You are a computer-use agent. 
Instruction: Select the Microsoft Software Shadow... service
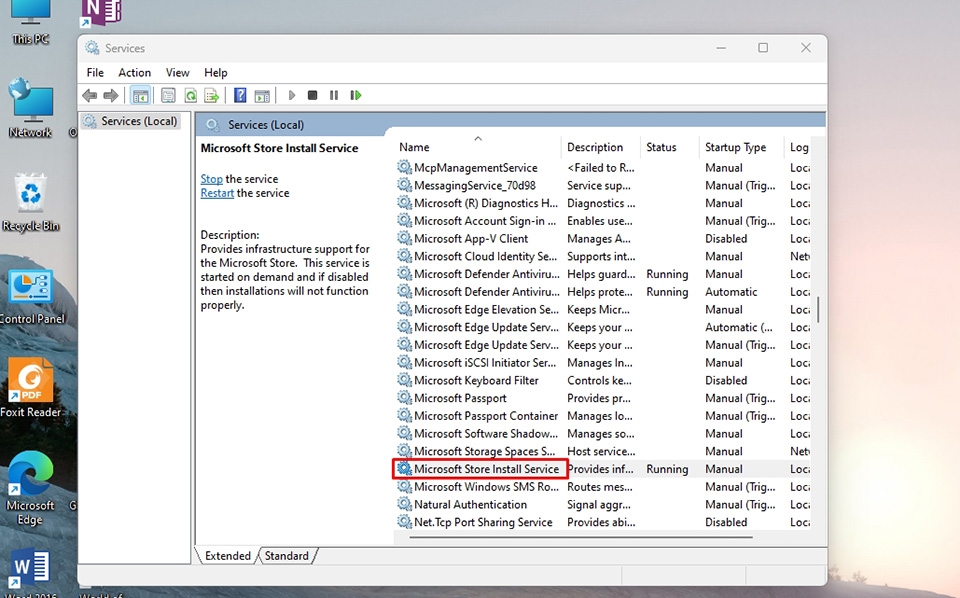click(x=486, y=433)
